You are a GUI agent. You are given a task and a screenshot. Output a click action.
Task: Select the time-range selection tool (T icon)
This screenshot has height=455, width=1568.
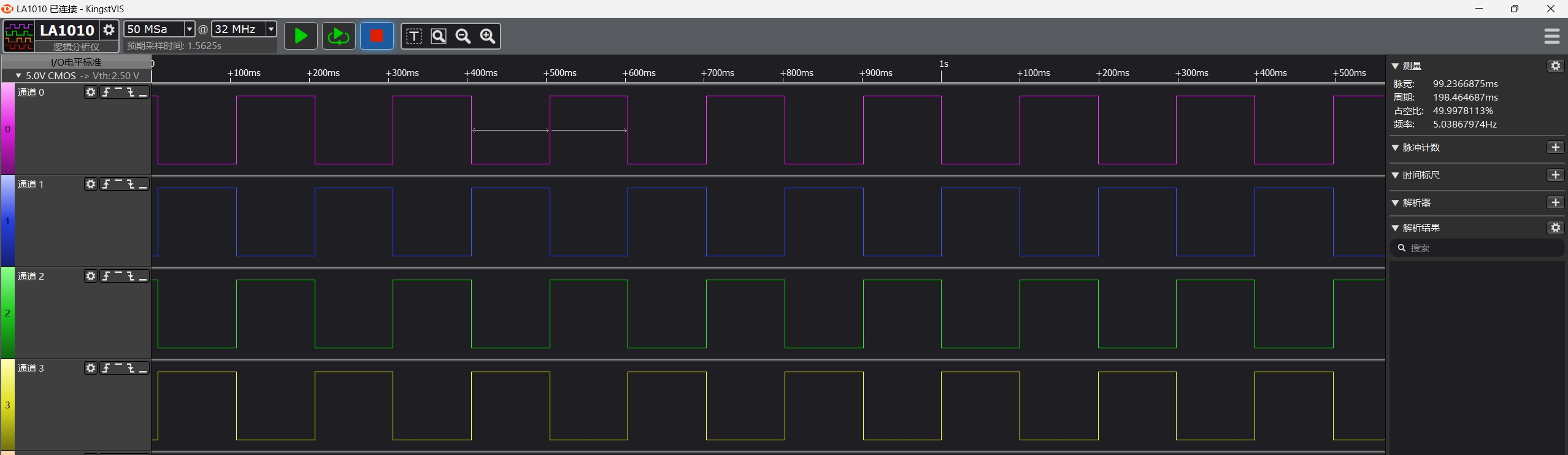click(414, 36)
